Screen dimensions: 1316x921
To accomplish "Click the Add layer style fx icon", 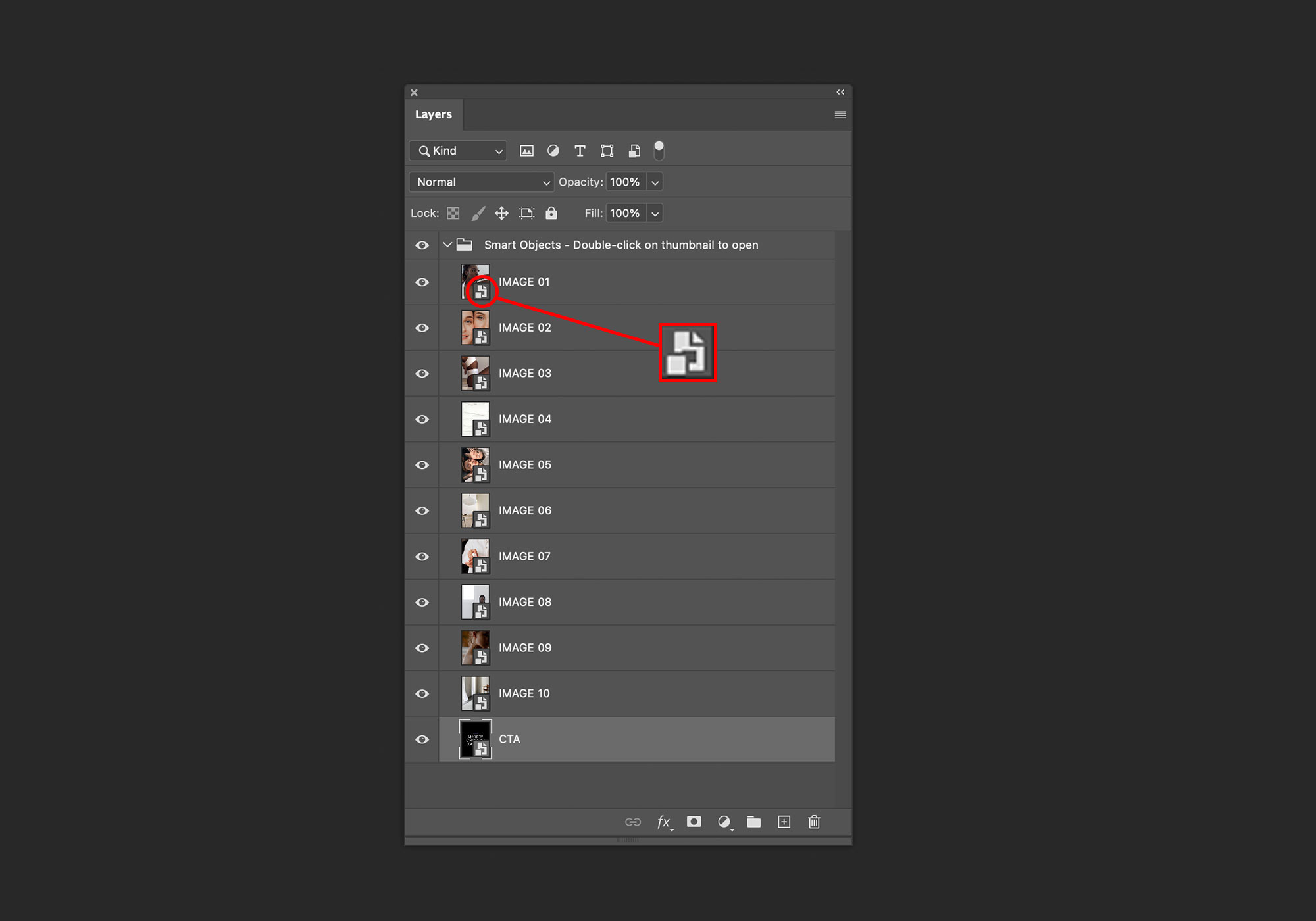I will pyautogui.click(x=663, y=822).
